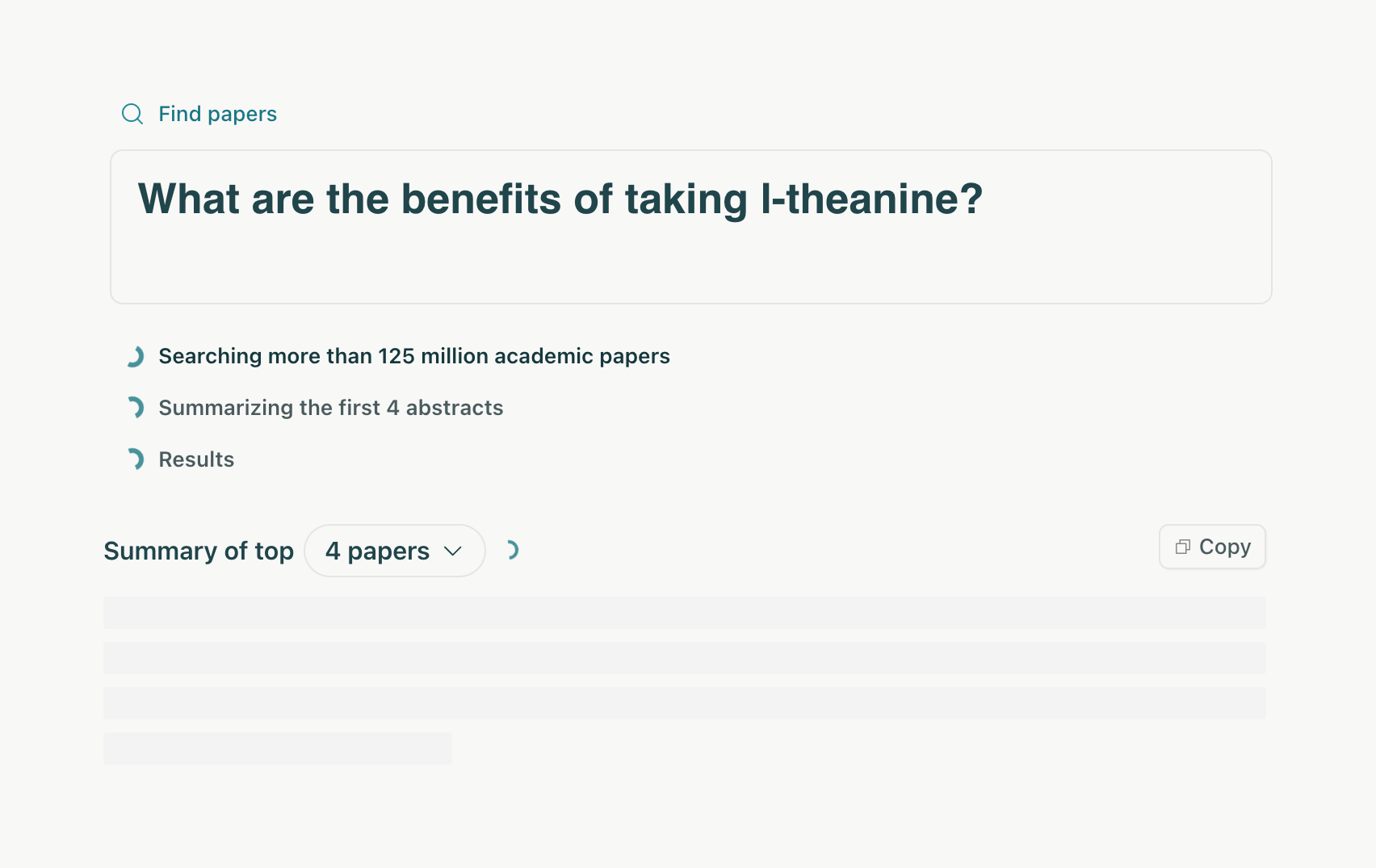Click the second summary loading placeholder line

684,658
